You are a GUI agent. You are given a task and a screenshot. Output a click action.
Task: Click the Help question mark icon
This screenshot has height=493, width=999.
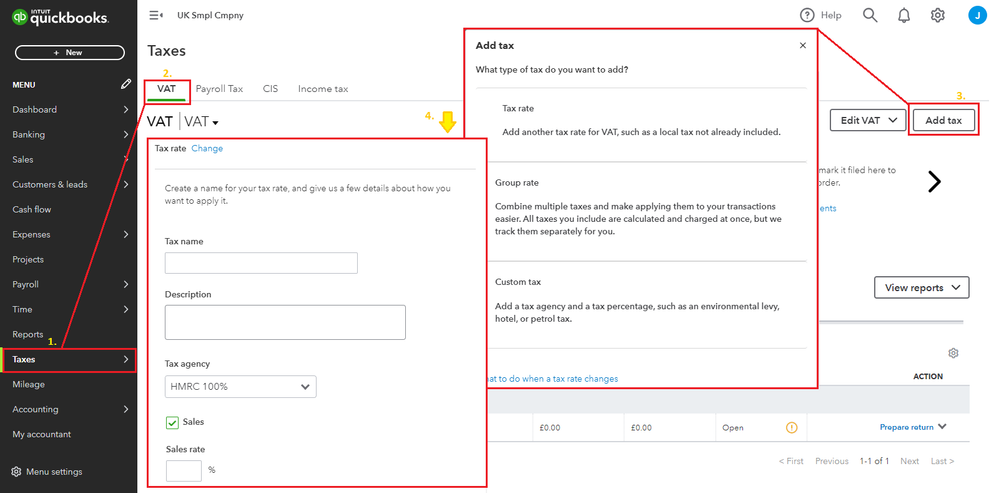(x=807, y=15)
